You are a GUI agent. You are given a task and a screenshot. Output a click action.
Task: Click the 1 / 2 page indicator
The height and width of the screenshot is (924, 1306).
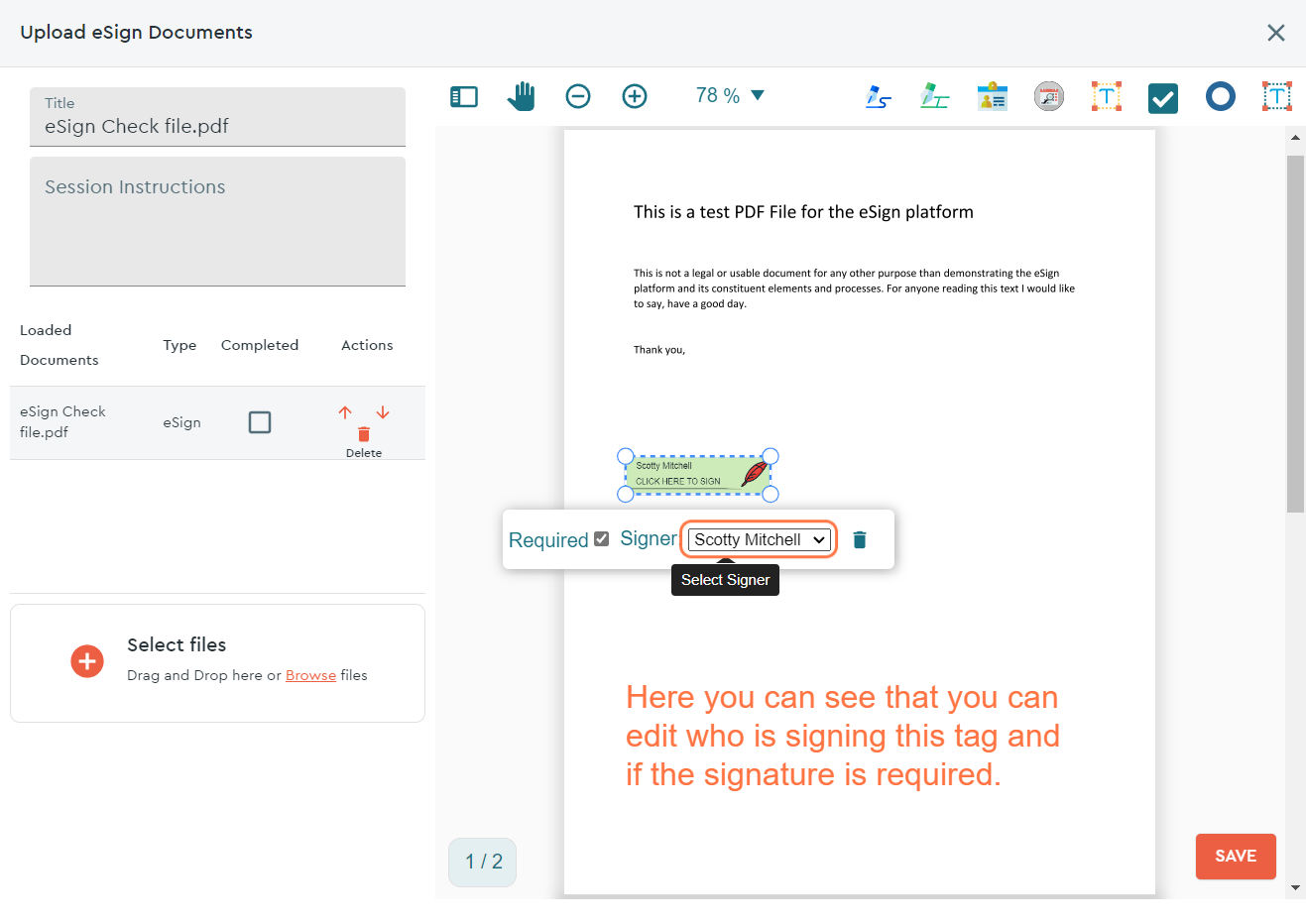tap(483, 862)
